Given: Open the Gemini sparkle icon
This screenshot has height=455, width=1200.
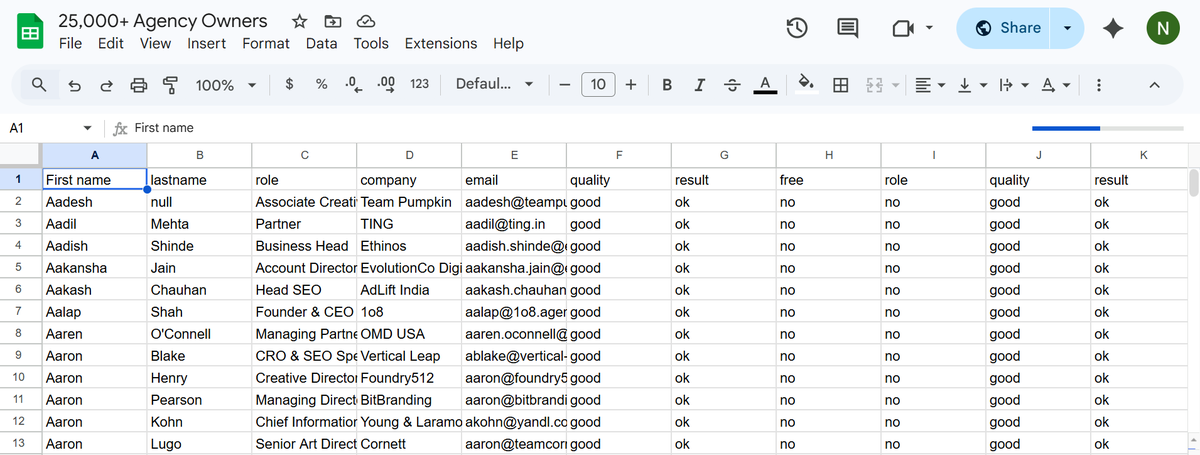Looking at the screenshot, I should pos(1112,28).
